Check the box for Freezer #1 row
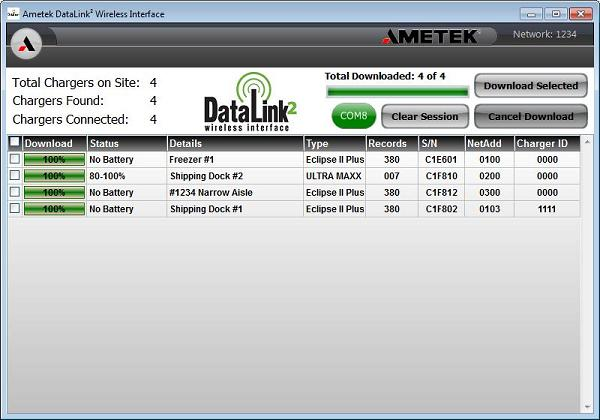600x420 pixels. coord(14,159)
